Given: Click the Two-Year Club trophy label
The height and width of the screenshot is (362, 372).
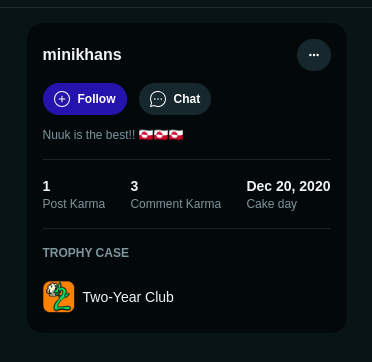Looking at the screenshot, I should (x=128, y=297).
